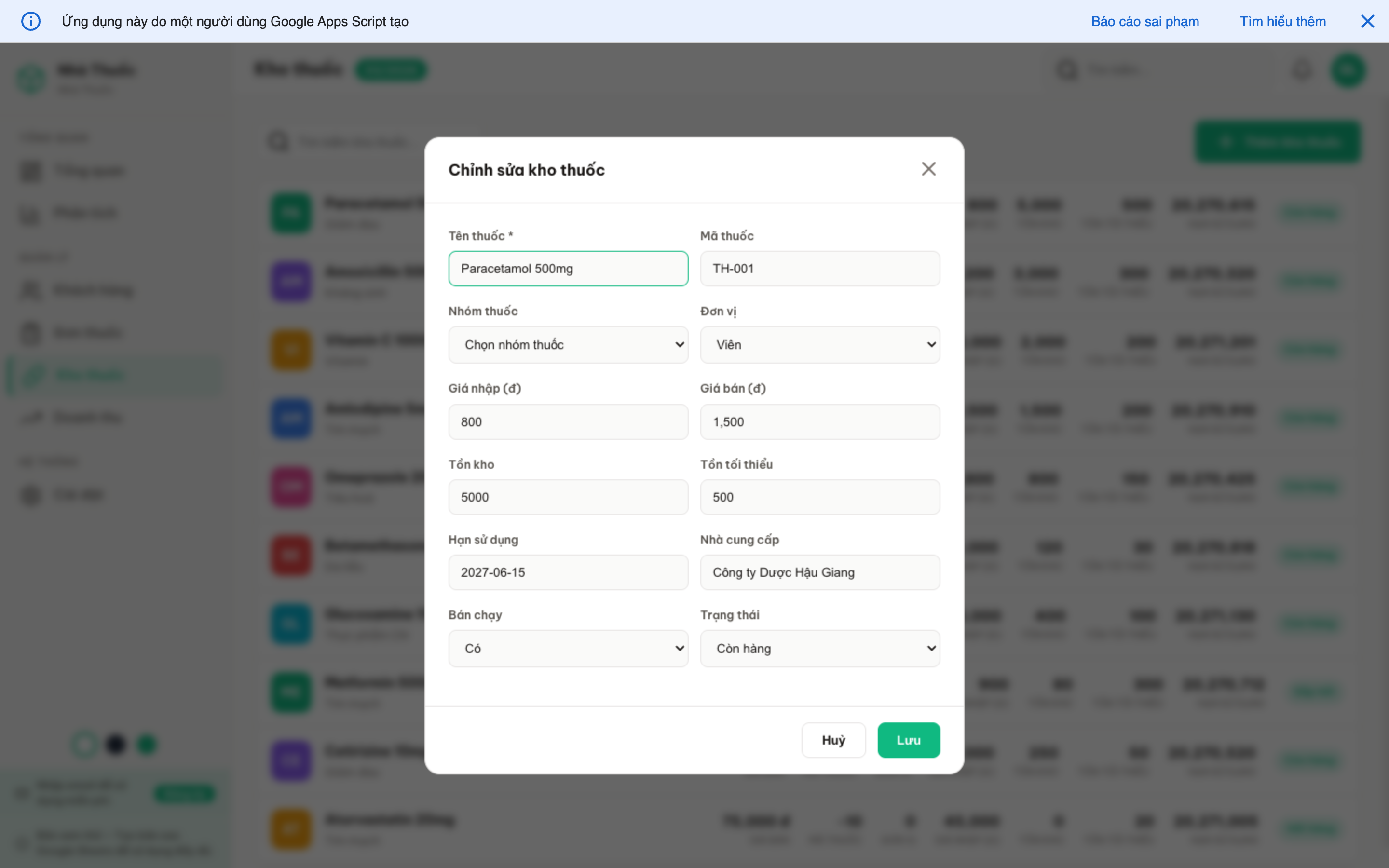Click the Lưu button to save changes
Viewport: 1389px width, 868px height.
pos(909,740)
